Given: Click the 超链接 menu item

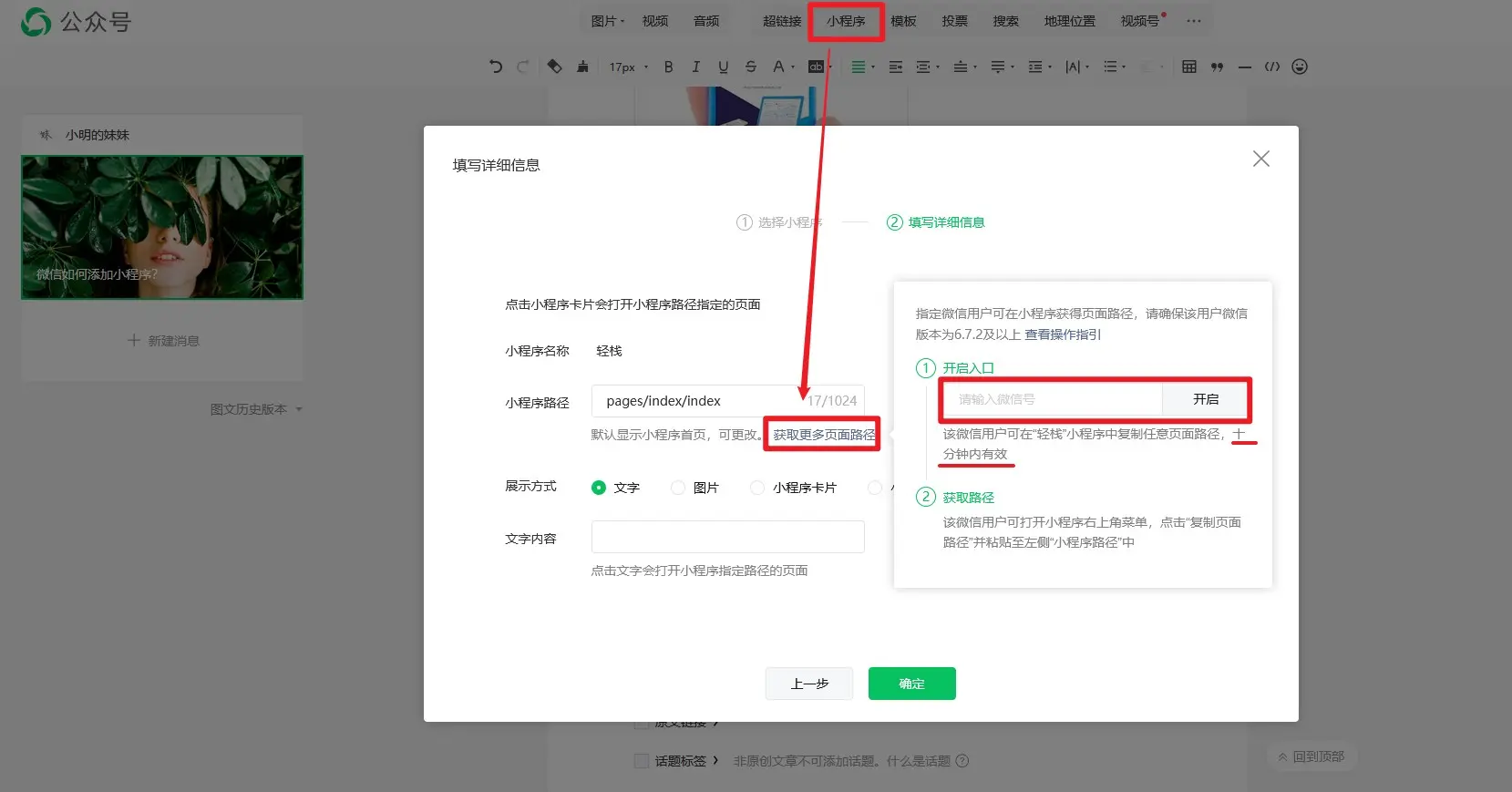Looking at the screenshot, I should click(x=782, y=21).
